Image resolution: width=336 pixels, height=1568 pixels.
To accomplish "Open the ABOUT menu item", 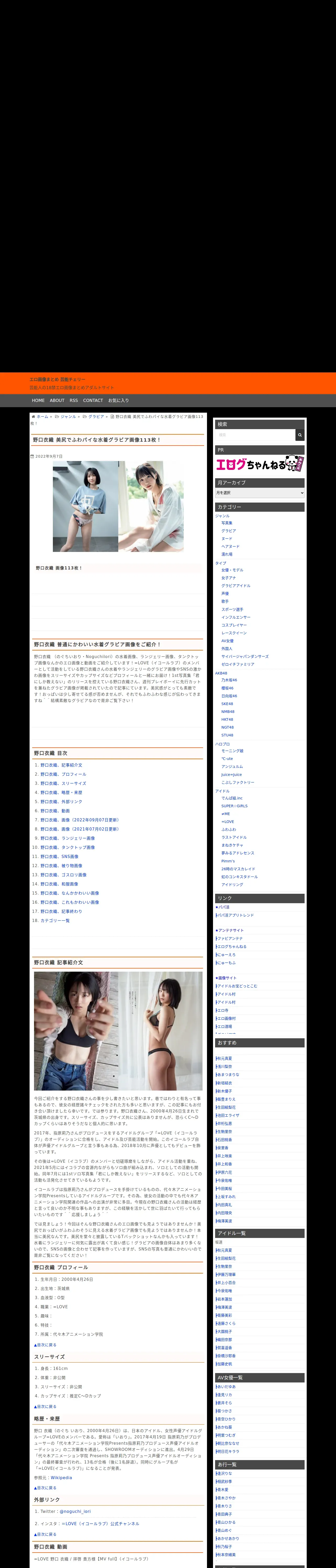I will (57, 401).
